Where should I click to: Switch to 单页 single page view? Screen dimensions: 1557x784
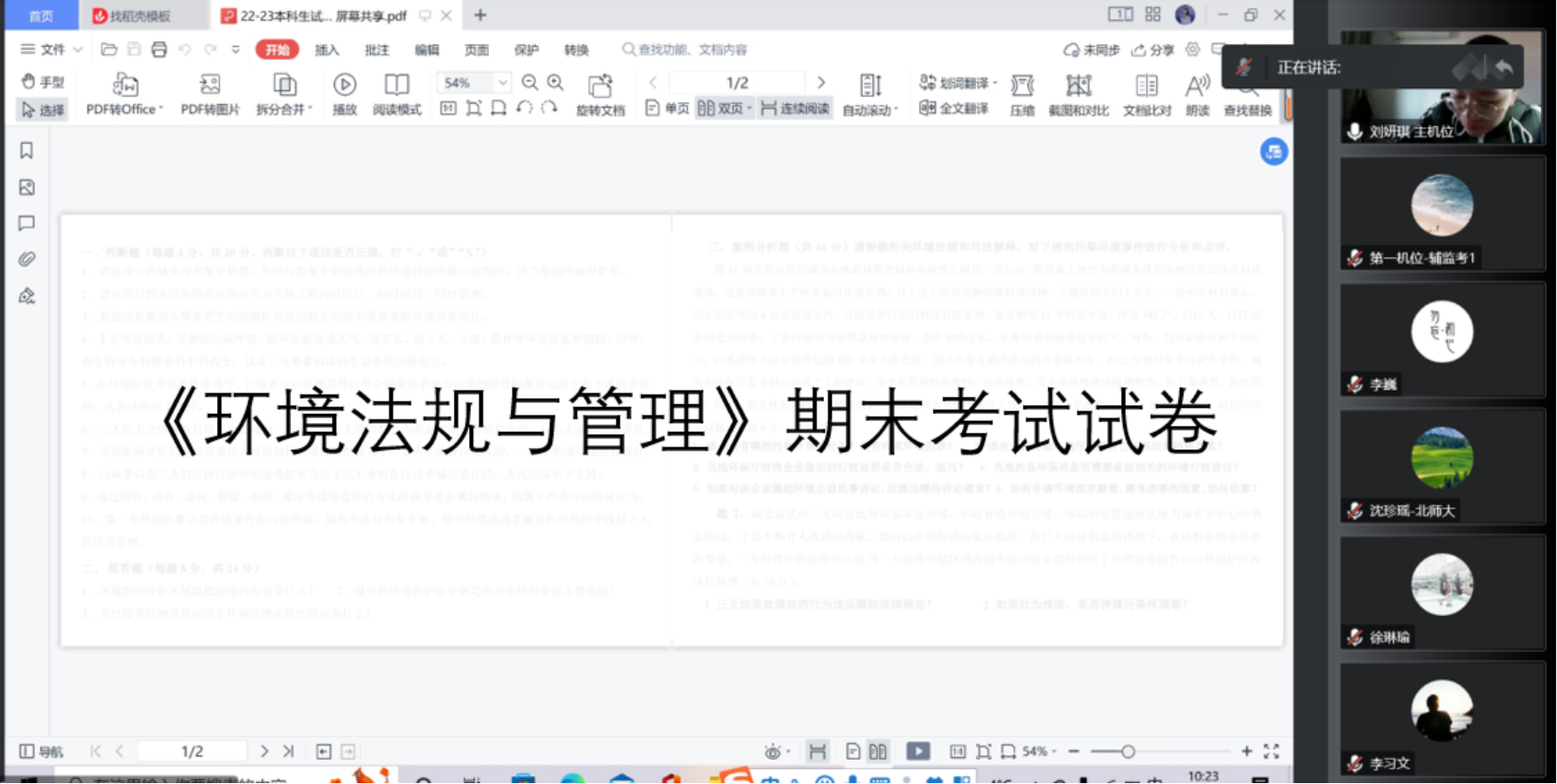pyautogui.click(x=667, y=109)
